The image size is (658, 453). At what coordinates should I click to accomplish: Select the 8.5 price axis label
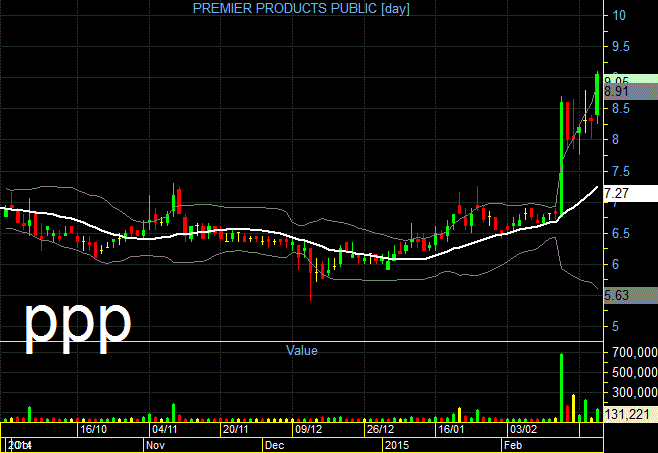click(621, 109)
